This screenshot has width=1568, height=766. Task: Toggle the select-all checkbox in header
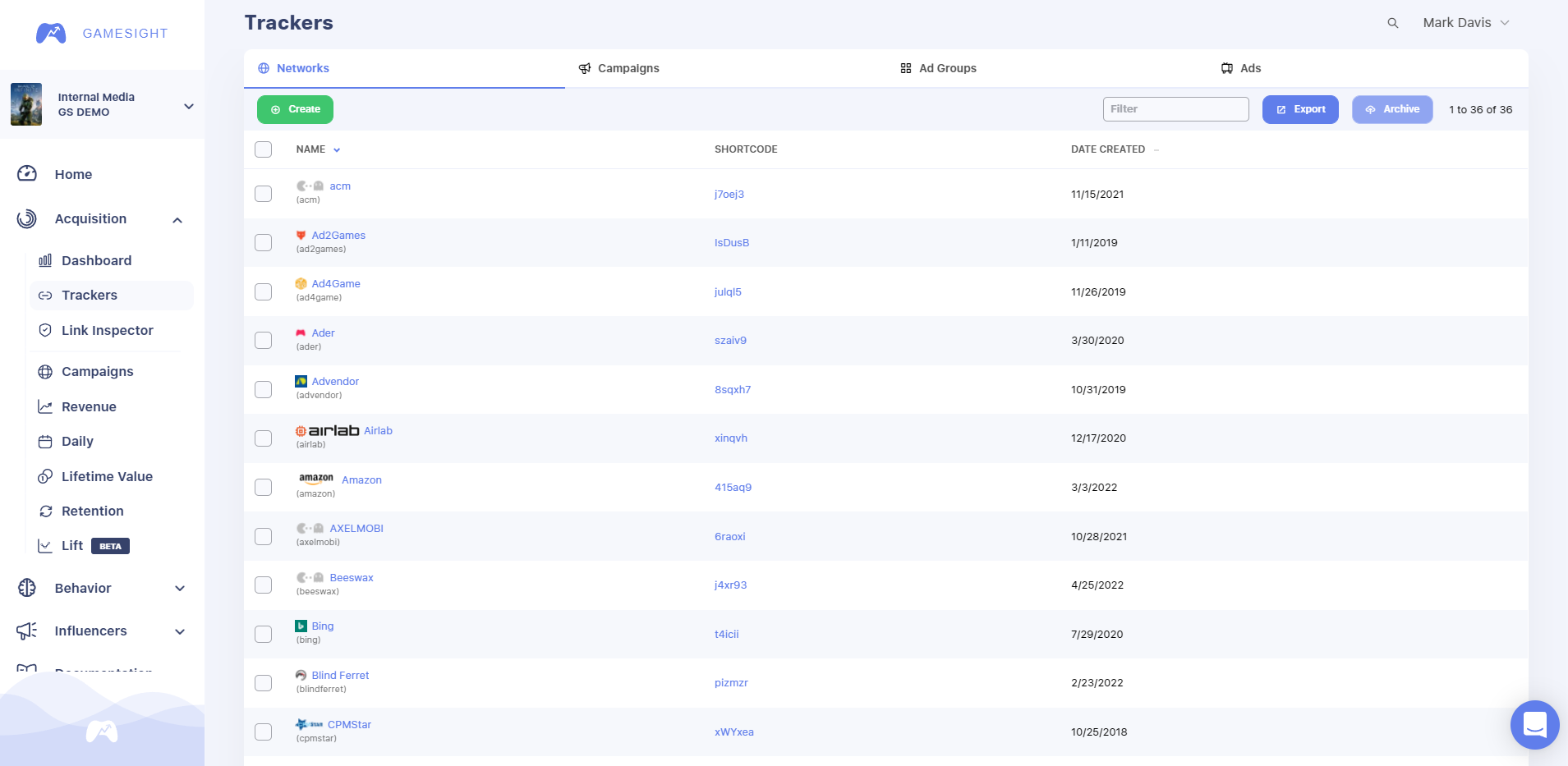263,149
